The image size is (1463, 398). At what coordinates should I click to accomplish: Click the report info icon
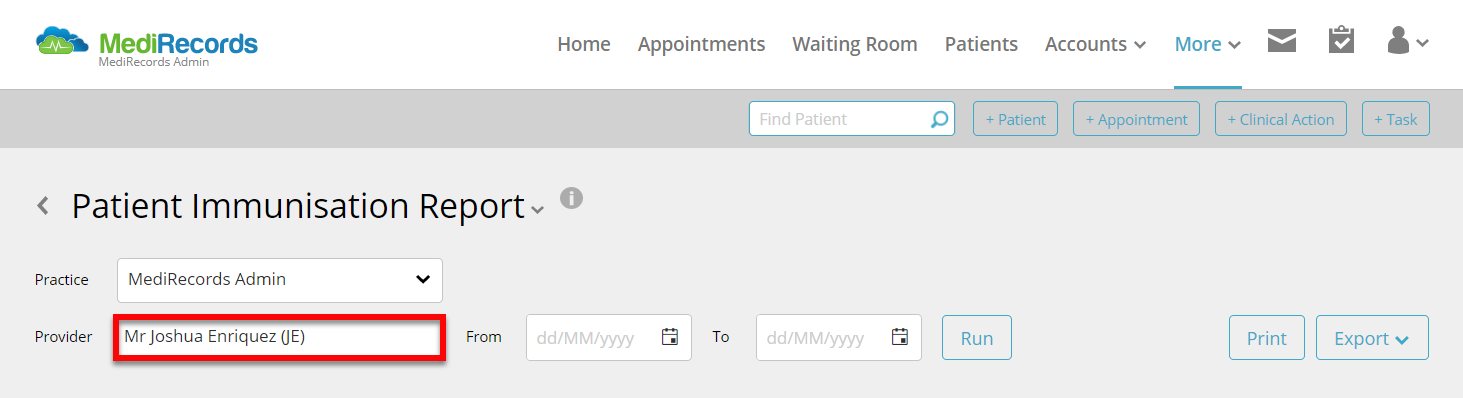tap(571, 197)
